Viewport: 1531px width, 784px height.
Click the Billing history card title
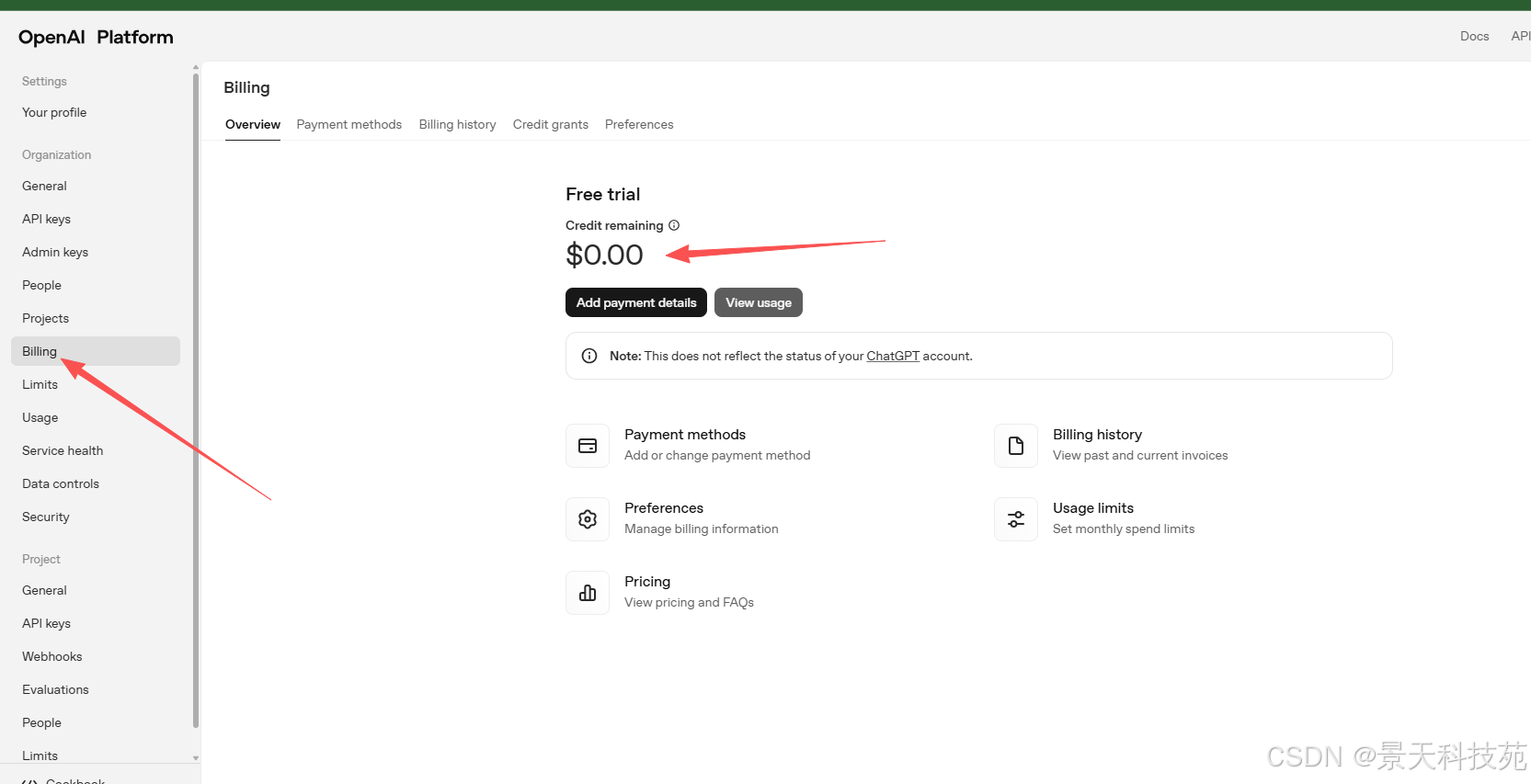click(x=1097, y=435)
